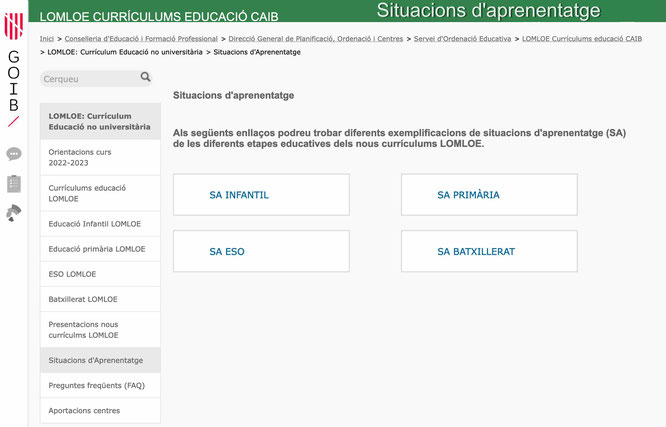Open Direcció General de Planificació breadcrumb link
Image resolution: width=666 pixels, height=427 pixels.
[316, 39]
